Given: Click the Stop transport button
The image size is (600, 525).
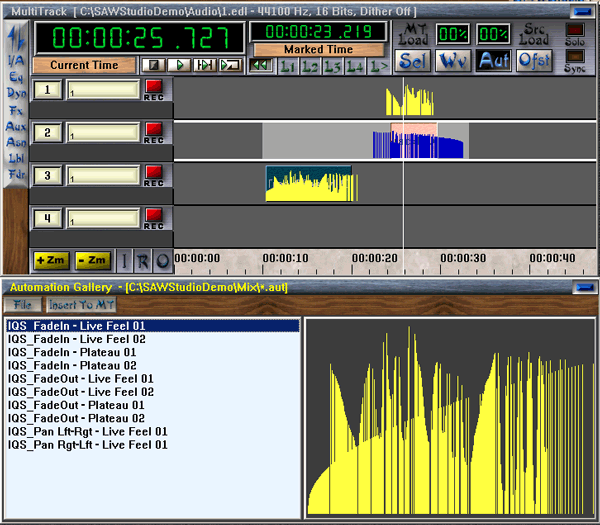Looking at the screenshot, I should click(154, 65).
